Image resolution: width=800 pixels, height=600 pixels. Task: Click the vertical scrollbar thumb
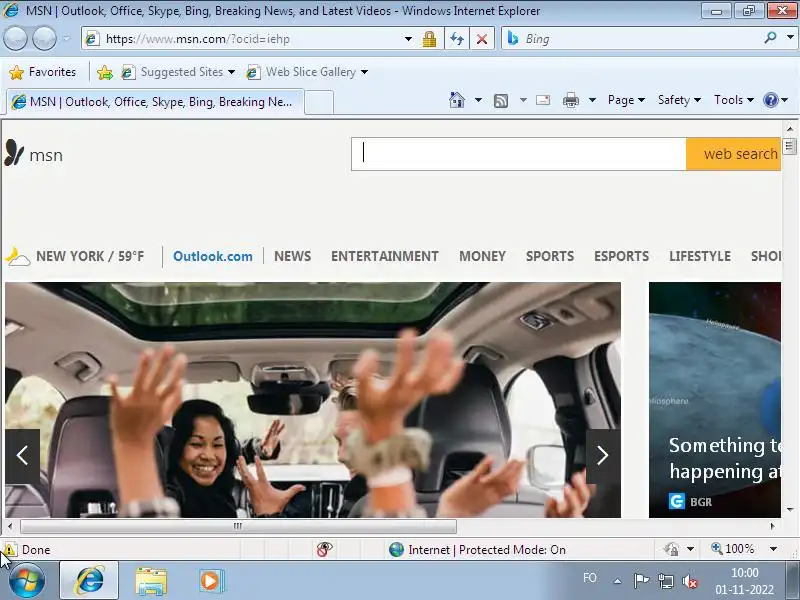789,146
